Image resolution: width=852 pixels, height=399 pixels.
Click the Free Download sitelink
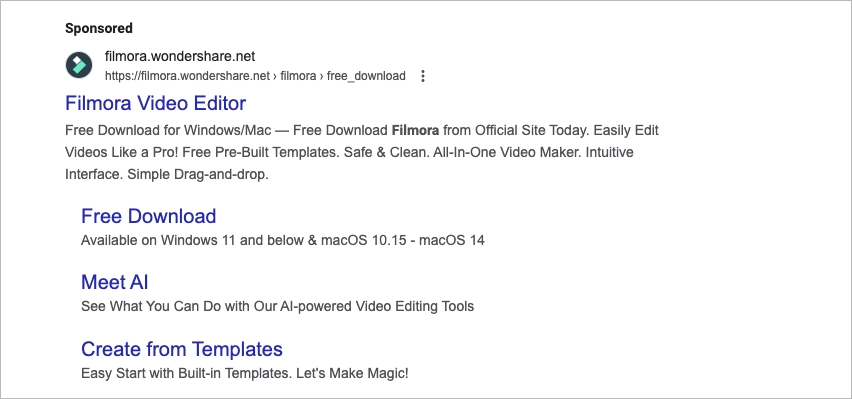click(148, 216)
